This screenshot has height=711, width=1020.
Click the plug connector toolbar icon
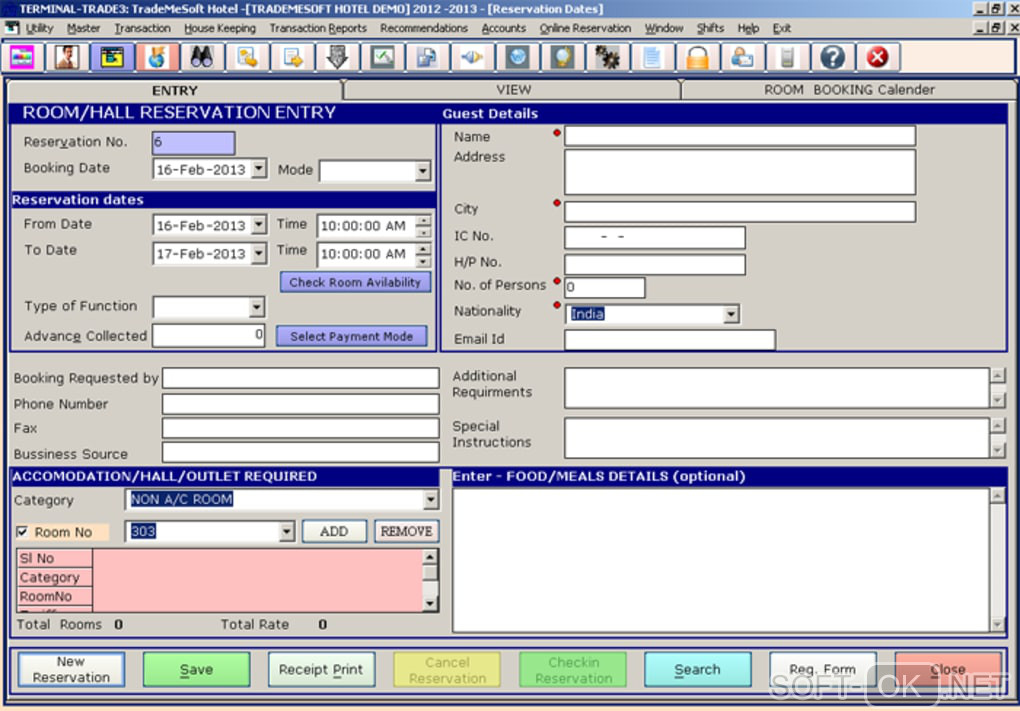472,58
